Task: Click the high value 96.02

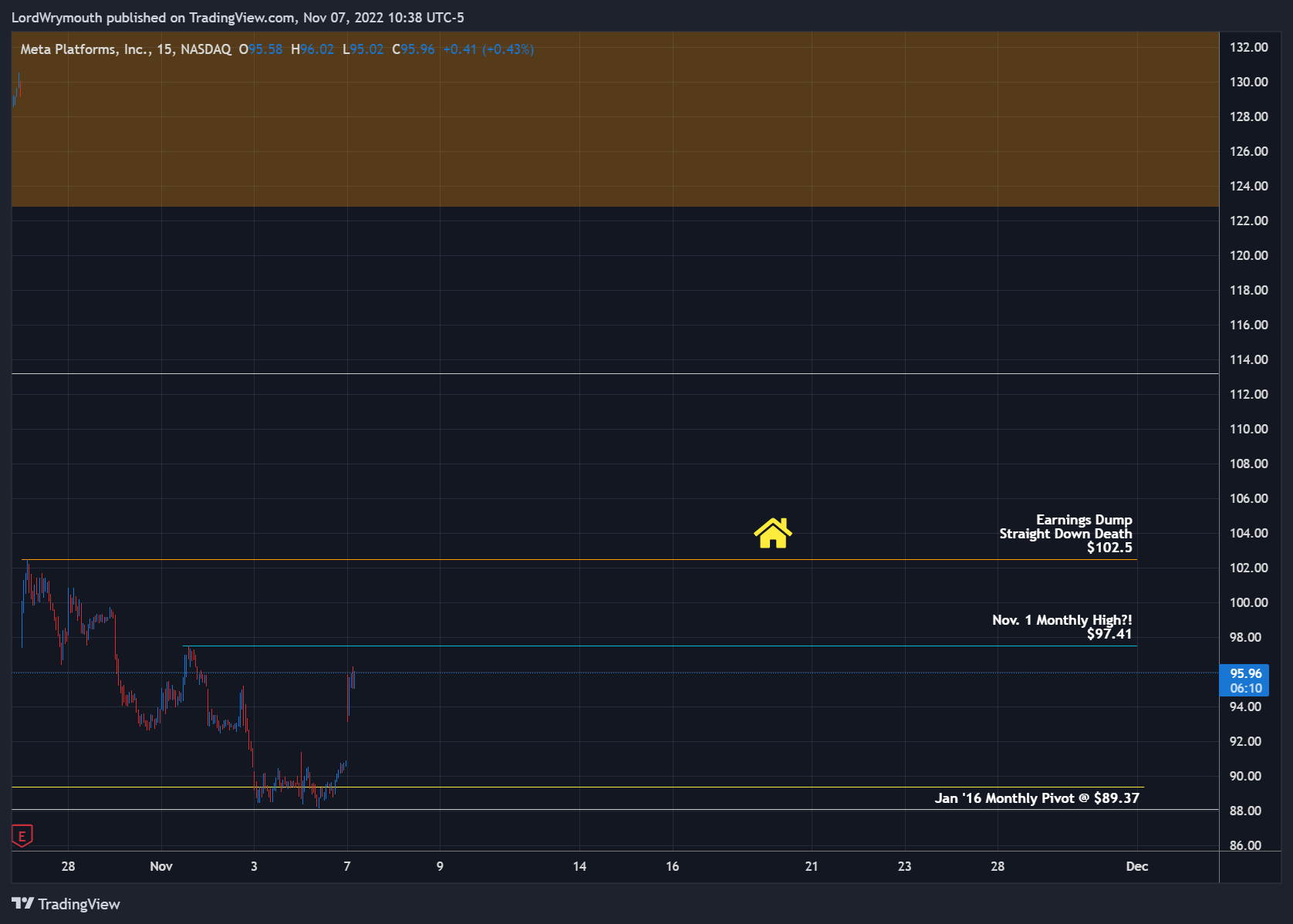Action: (x=317, y=49)
